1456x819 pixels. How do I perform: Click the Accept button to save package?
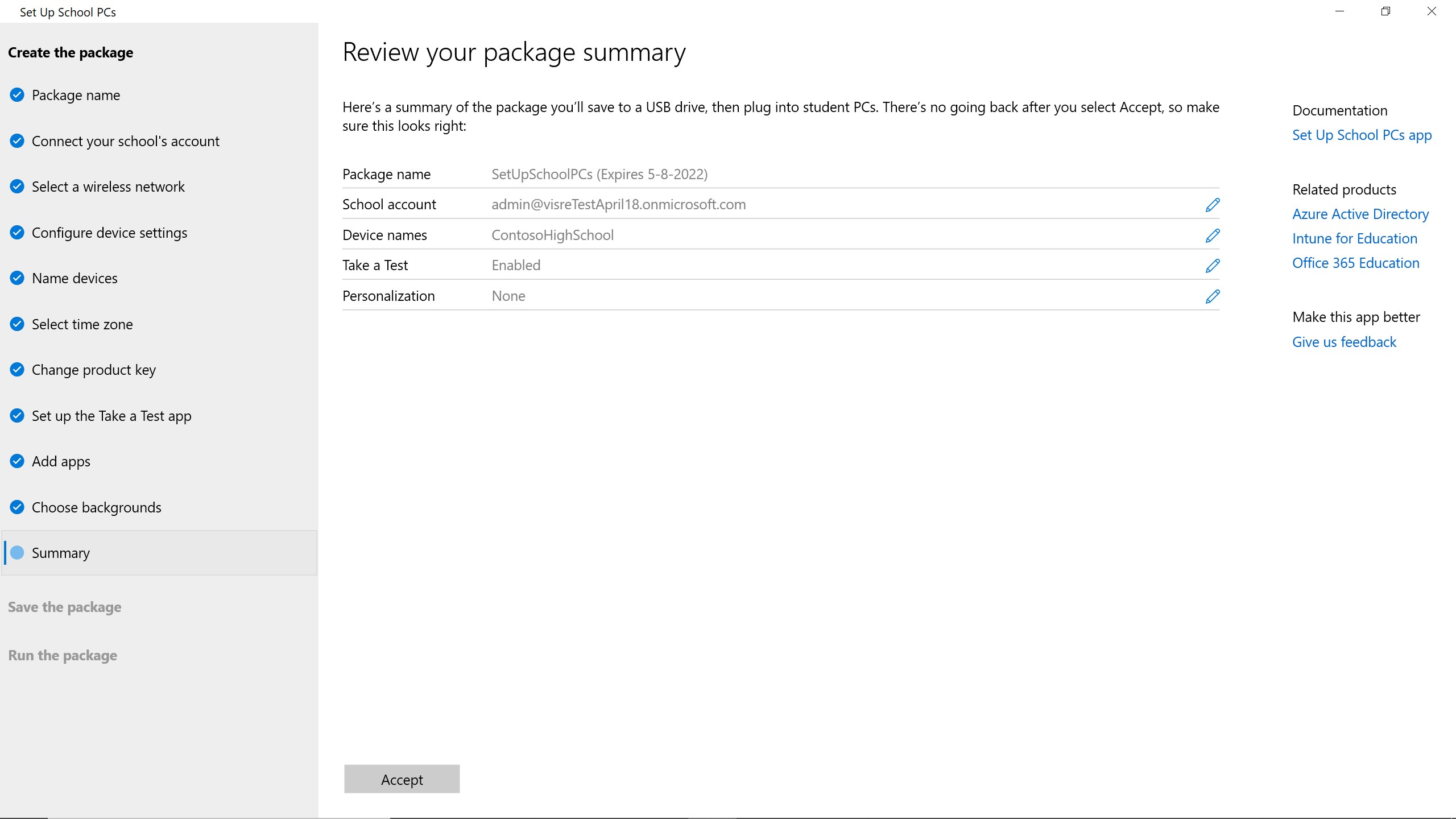point(401,779)
